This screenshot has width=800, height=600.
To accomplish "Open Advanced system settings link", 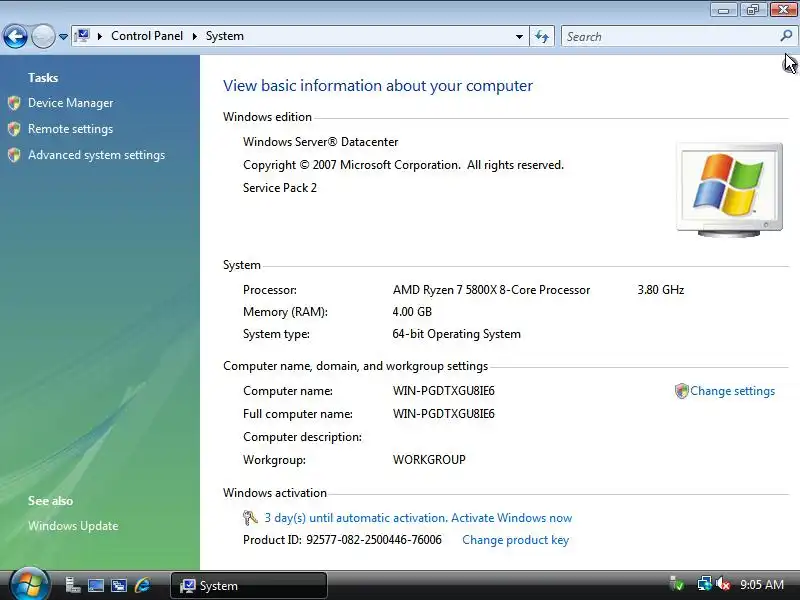I will point(96,155).
